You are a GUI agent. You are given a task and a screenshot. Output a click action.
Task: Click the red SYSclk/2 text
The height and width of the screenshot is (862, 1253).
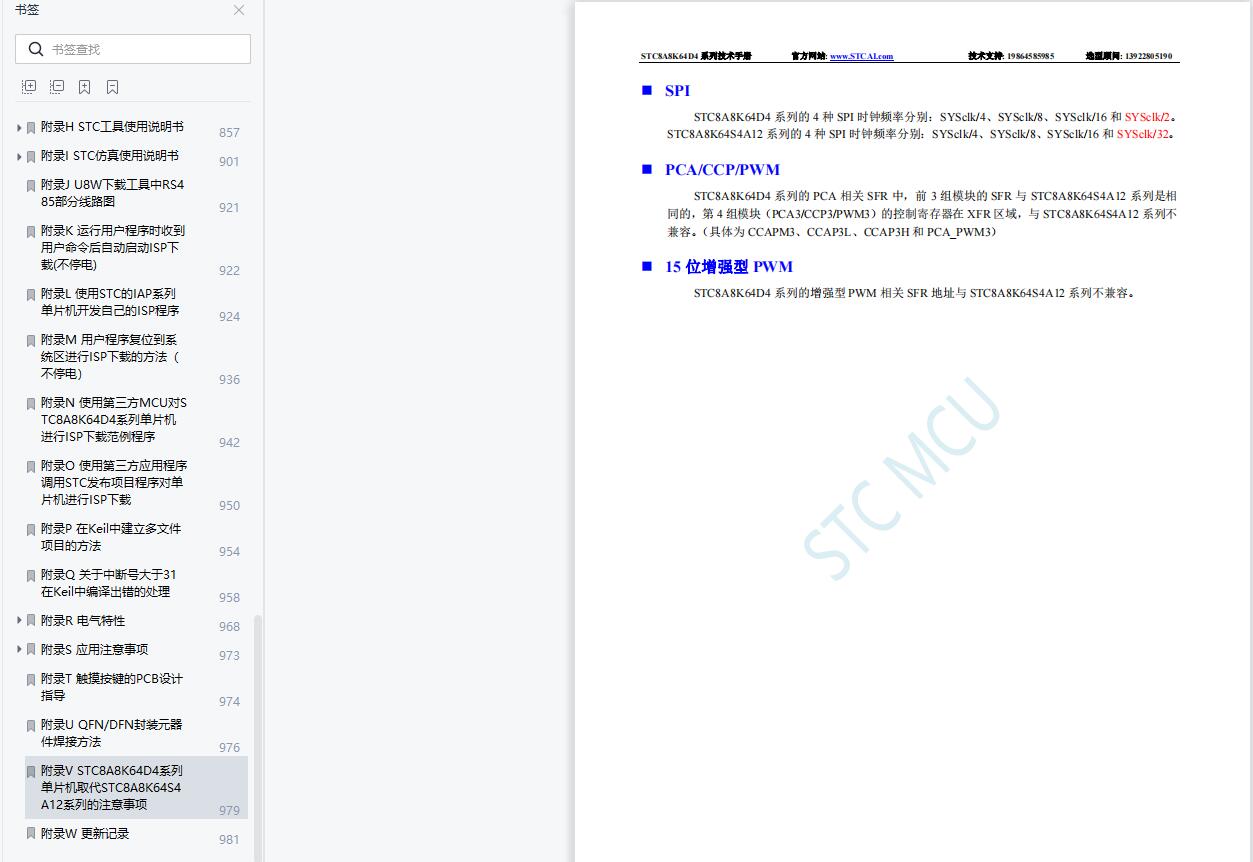coord(1146,117)
